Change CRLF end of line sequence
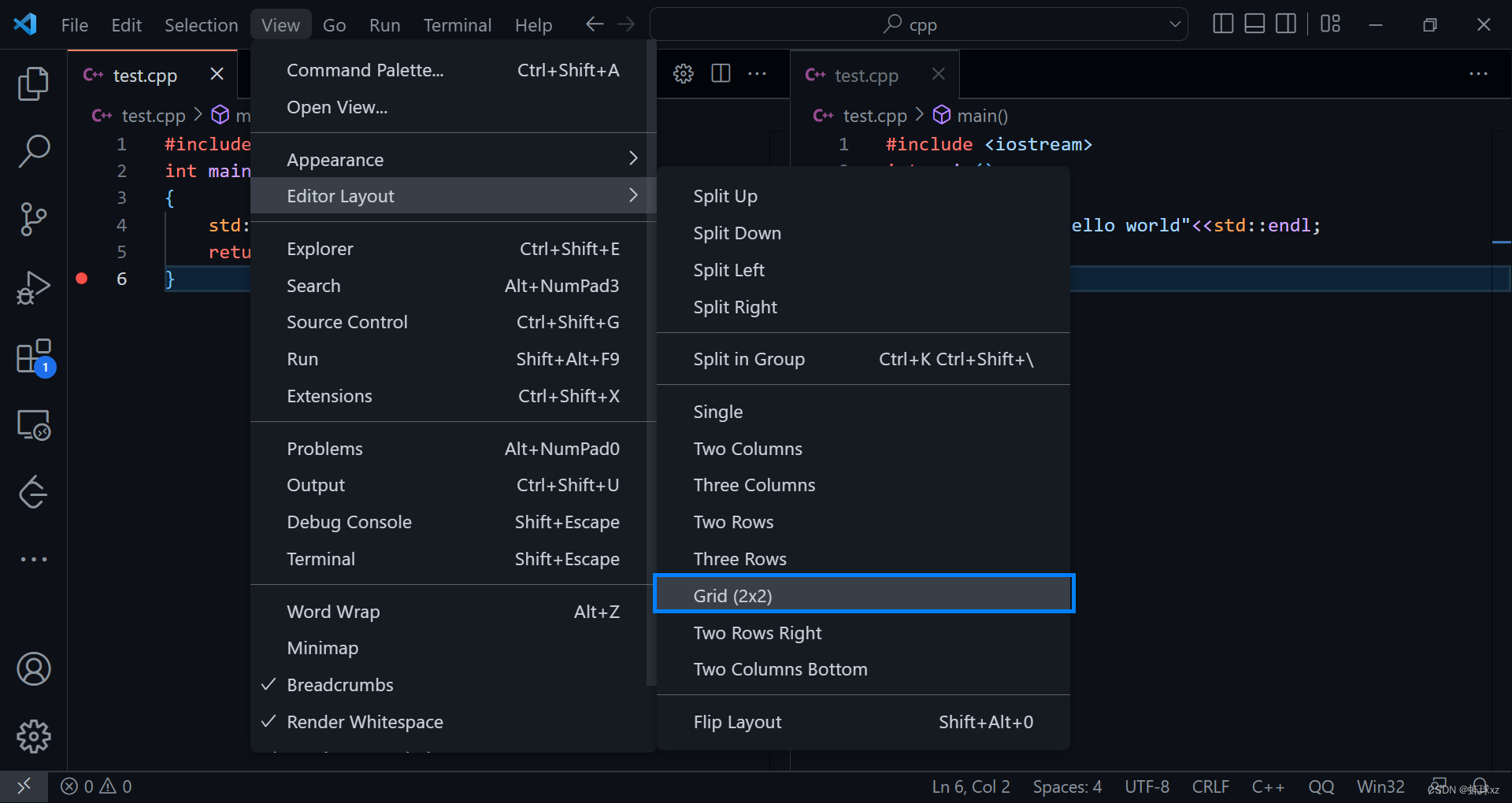The width and height of the screenshot is (1512, 803). pyautogui.click(x=1210, y=786)
